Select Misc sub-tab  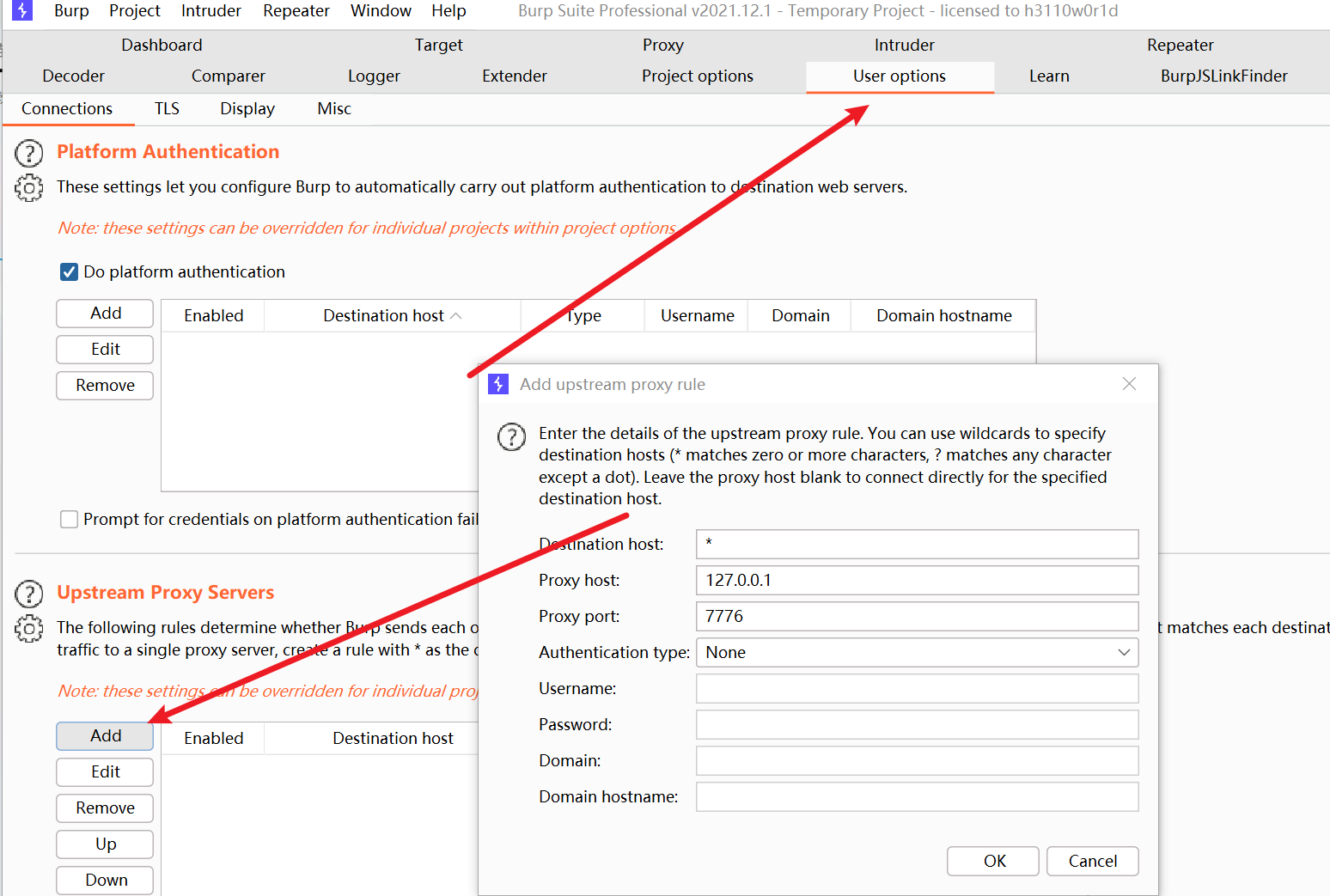click(334, 108)
